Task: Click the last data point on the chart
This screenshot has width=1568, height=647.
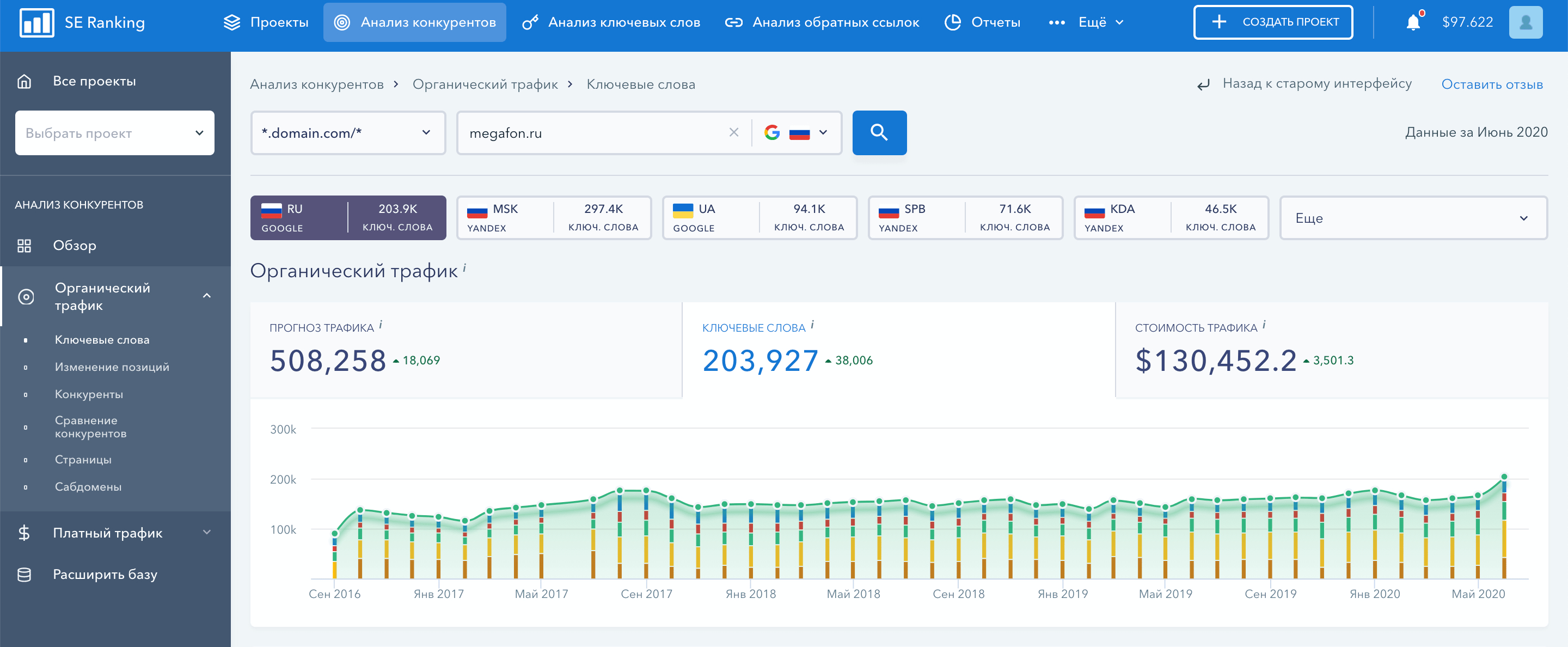Action: (x=1504, y=477)
